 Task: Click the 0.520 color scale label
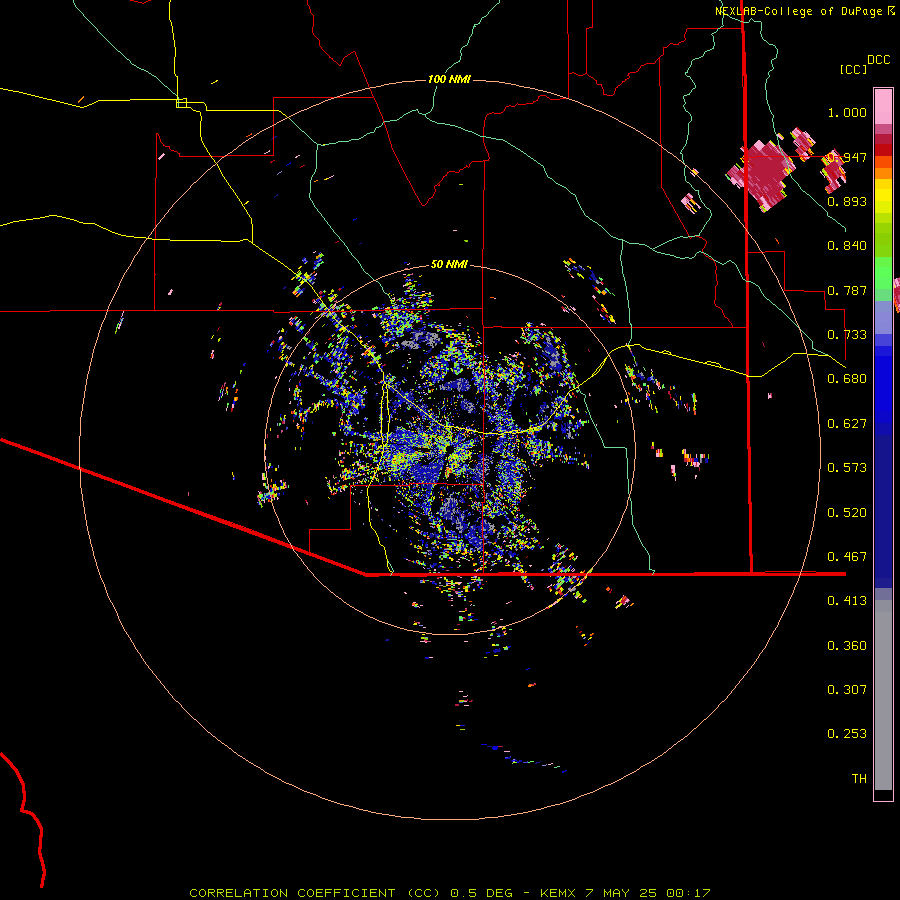pos(847,513)
